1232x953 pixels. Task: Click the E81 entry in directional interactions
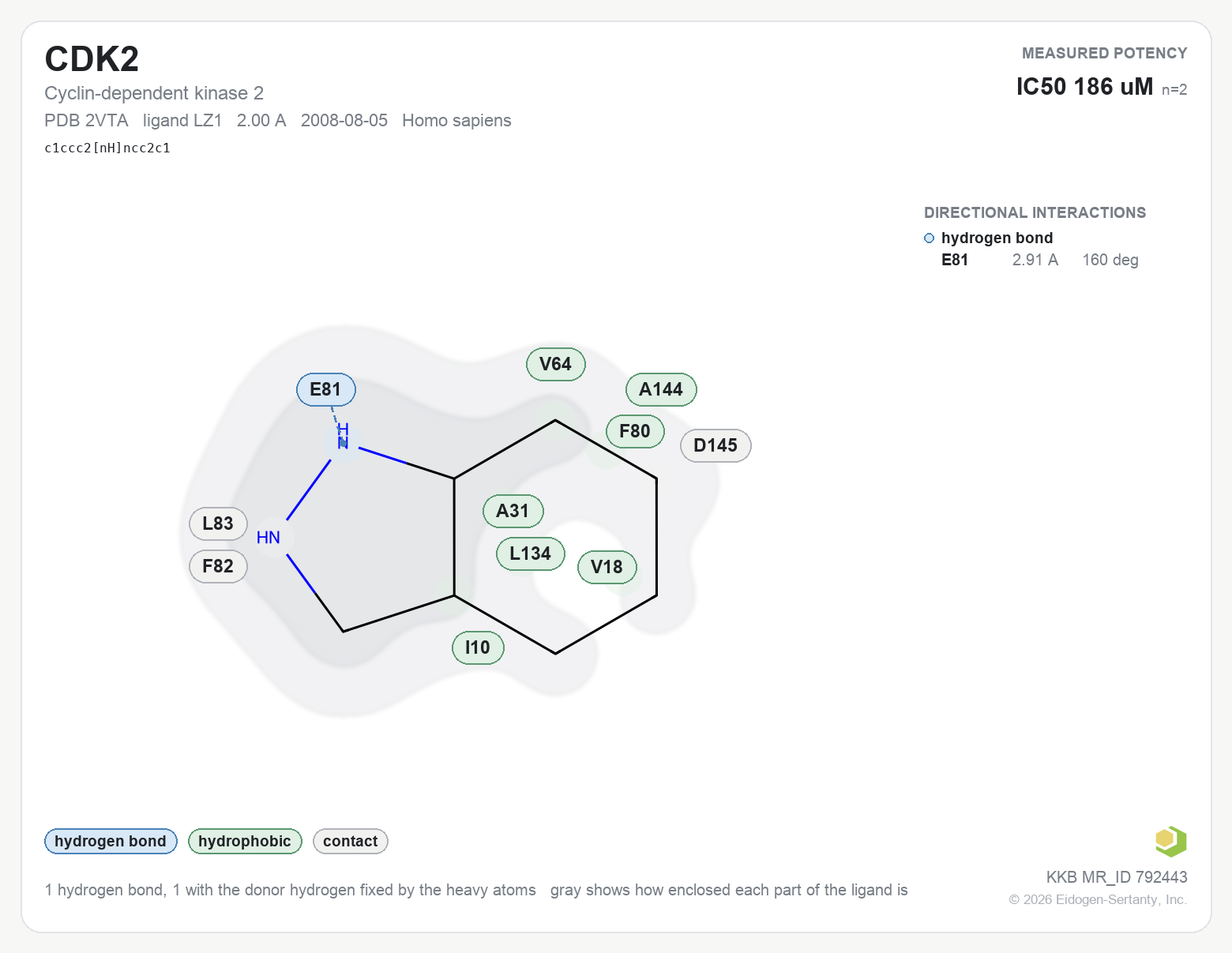[955, 260]
